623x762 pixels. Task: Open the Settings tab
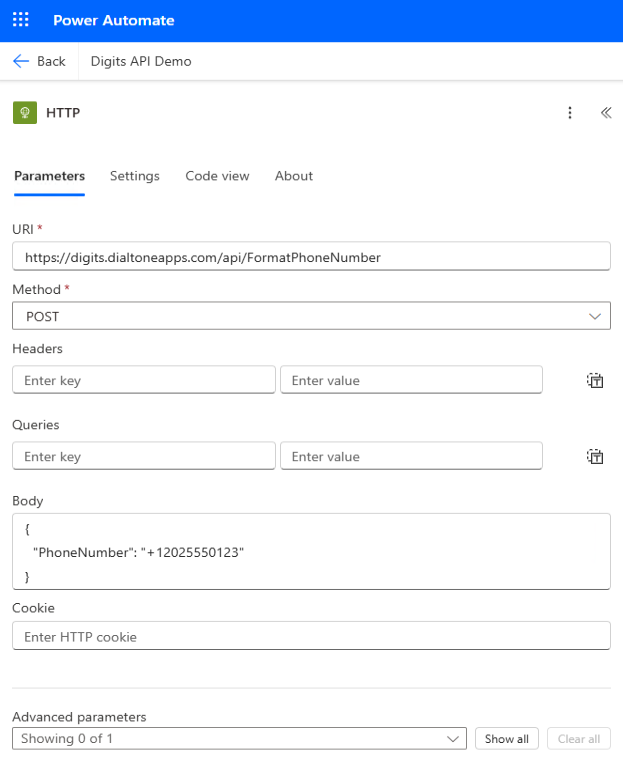135,176
